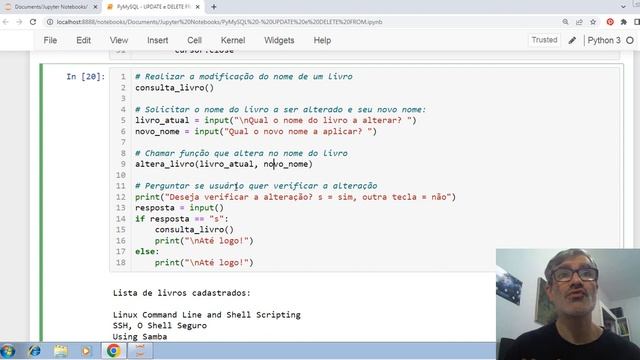Click output 'Using Samba'
Image resolution: width=640 pixels, height=360 pixels.
(x=140, y=337)
